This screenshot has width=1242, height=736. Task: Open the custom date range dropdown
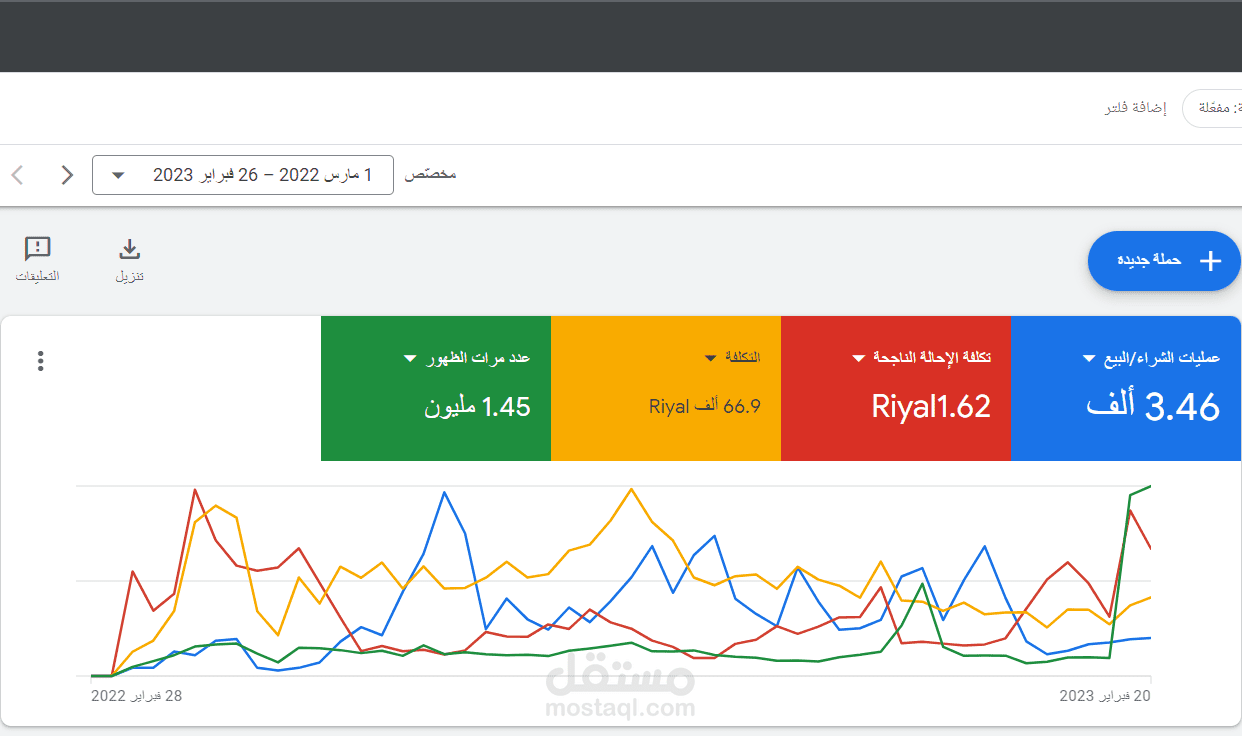pos(243,175)
